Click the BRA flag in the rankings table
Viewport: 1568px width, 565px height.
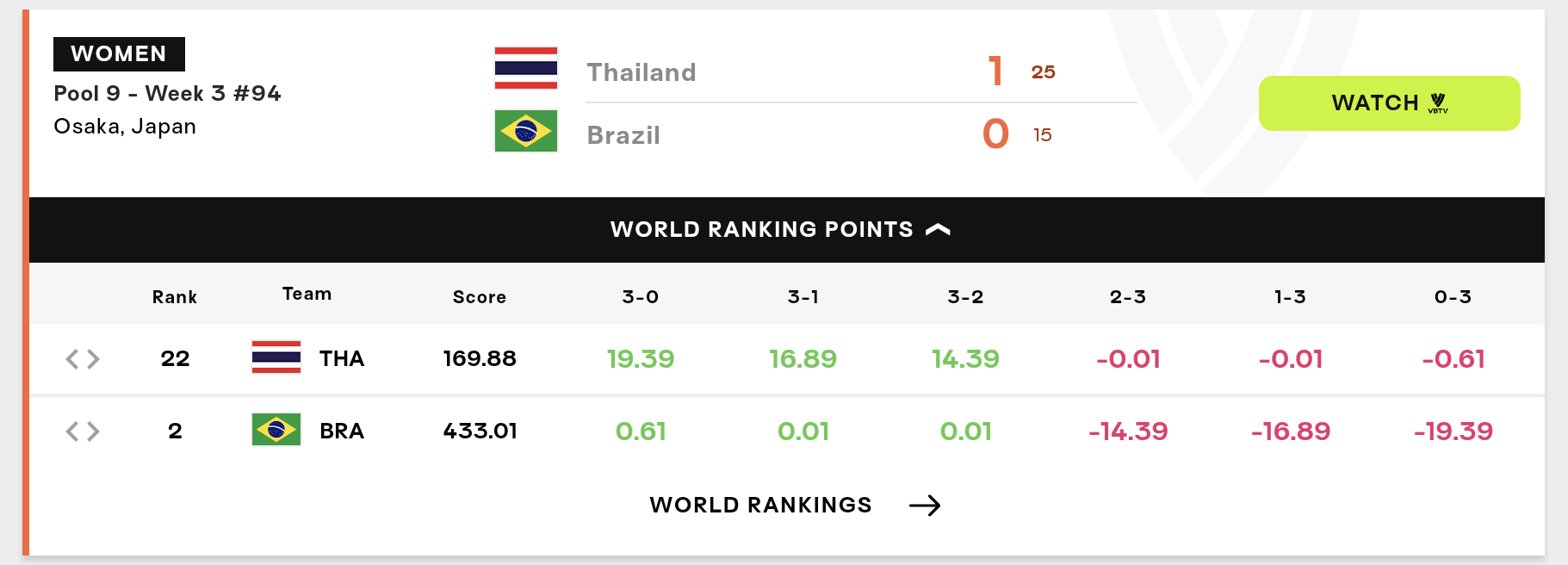pos(276,429)
